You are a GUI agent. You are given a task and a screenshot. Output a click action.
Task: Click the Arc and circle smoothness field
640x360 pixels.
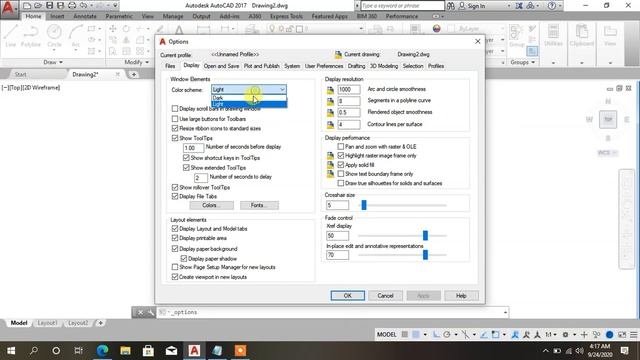pyautogui.click(x=349, y=89)
